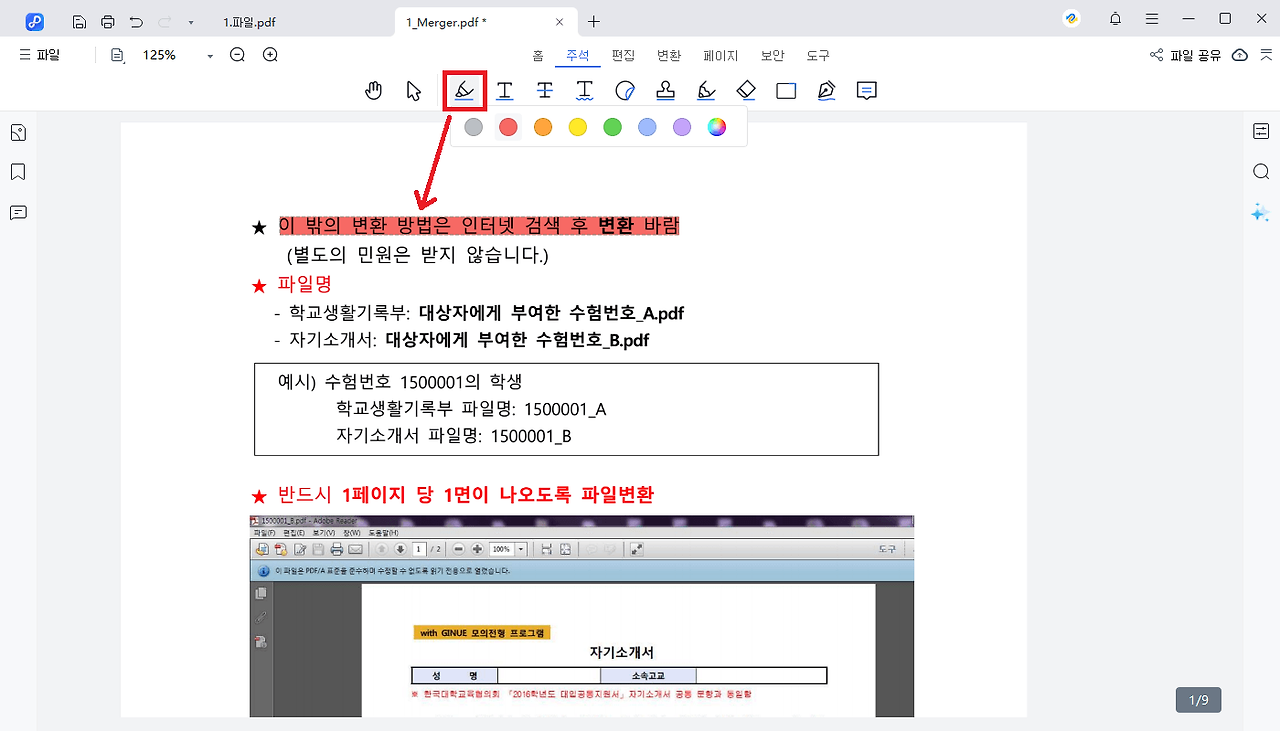Open comments list in left sidebar
This screenshot has width=1280, height=731.
[18, 212]
